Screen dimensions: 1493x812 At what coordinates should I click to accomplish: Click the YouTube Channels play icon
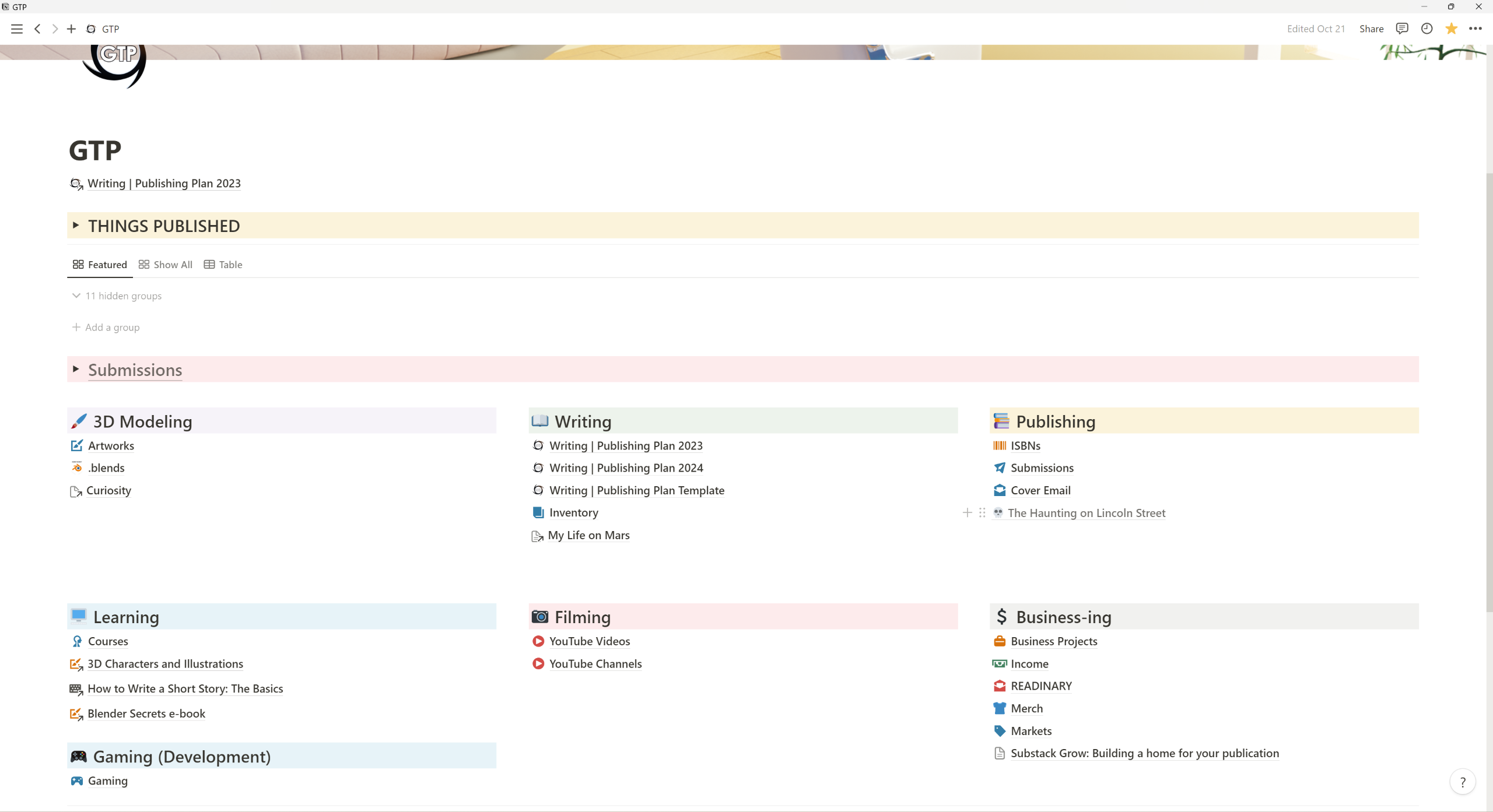click(538, 663)
